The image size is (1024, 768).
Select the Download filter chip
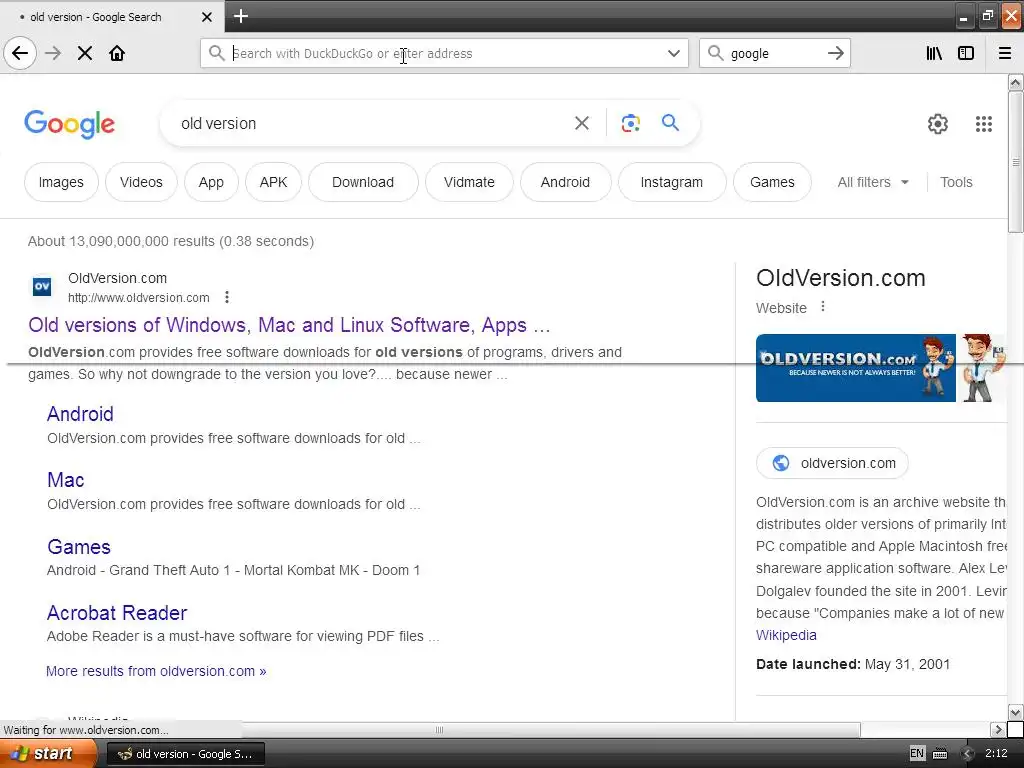coord(363,182)
